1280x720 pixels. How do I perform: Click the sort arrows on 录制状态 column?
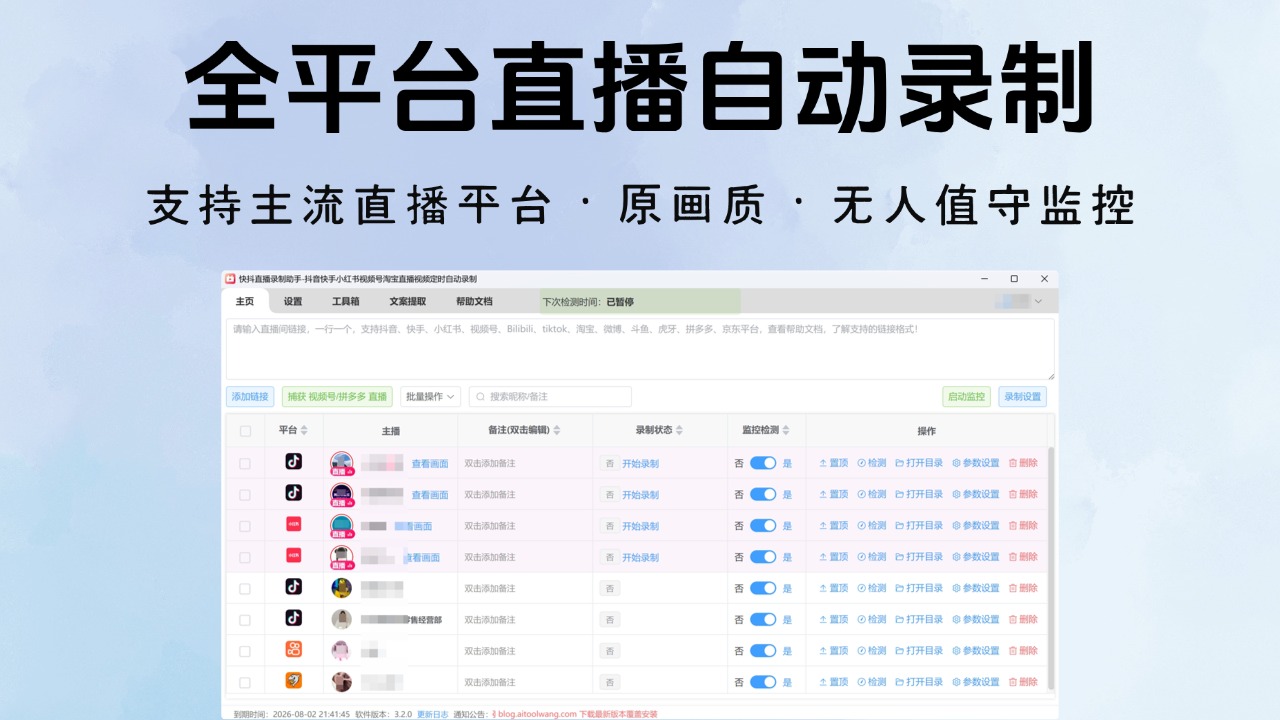coord(680,429)
